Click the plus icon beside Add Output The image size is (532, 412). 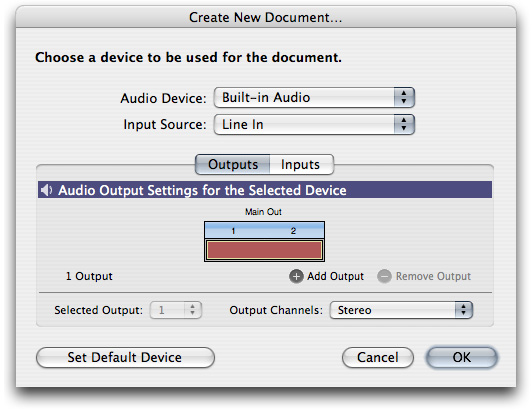click(296, 276)
